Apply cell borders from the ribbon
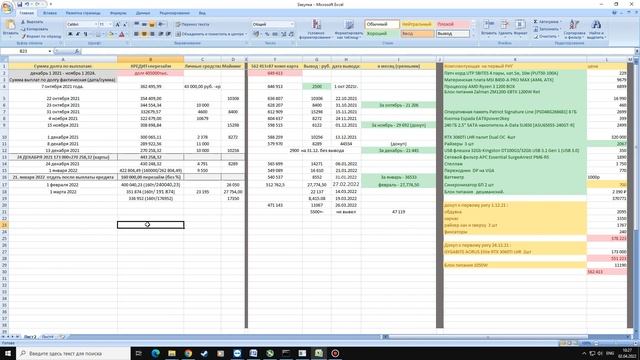The width and height of the screenshot is (640, 360). pos(98,34)
